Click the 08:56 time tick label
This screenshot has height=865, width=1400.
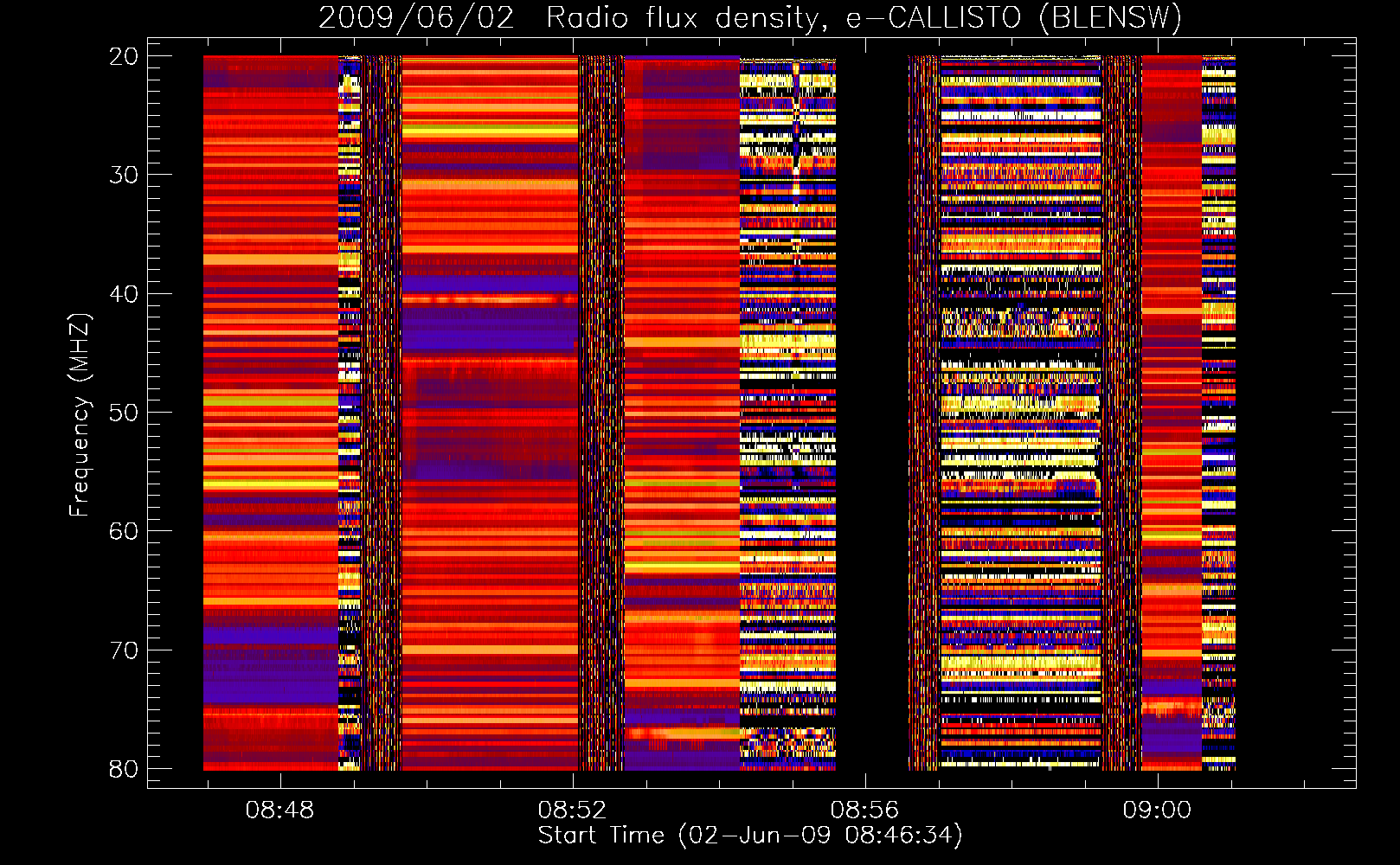(864, 811)
